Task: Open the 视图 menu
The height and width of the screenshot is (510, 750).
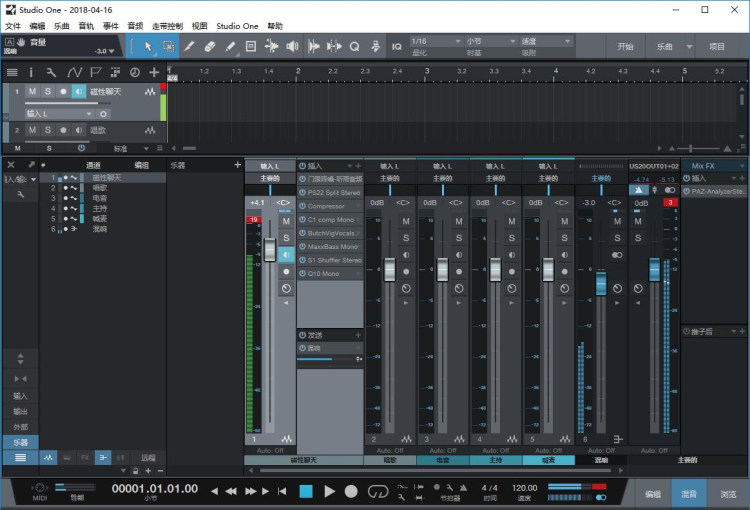Action: [x=199, y=26]
